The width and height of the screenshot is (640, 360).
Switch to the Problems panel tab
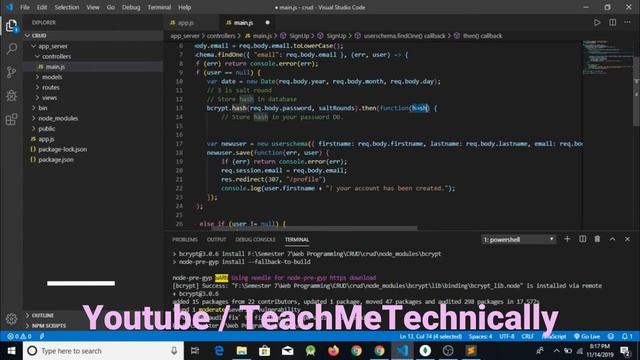point(184,240)
